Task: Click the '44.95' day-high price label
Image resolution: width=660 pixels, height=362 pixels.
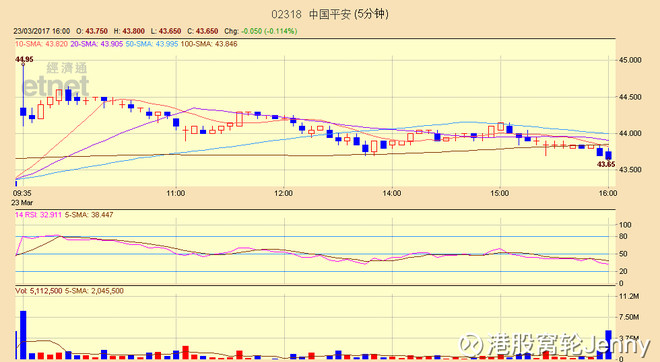Action: coord(24,59)
